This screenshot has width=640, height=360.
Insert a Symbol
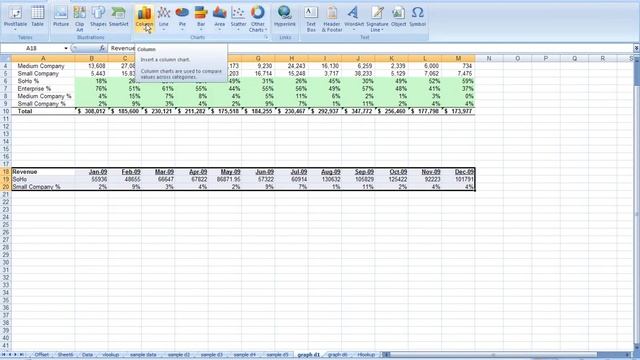pyautogui.click(x=417, y=18)
